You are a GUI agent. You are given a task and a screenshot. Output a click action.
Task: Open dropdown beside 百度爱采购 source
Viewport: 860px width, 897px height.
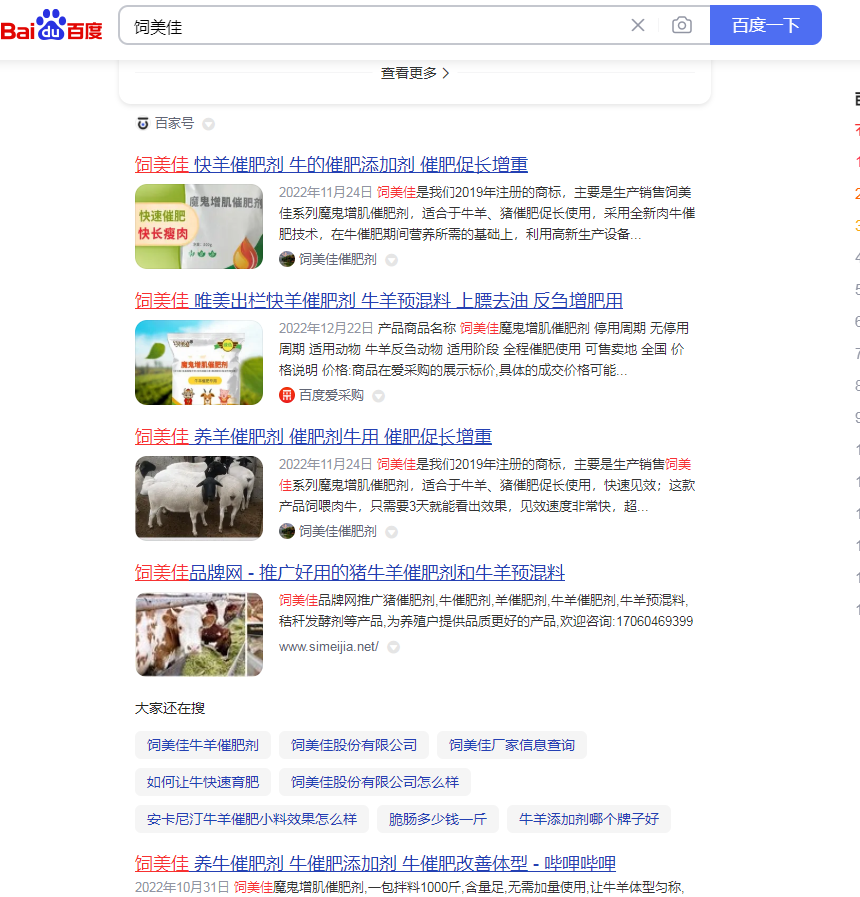click(x=378, y=396)
